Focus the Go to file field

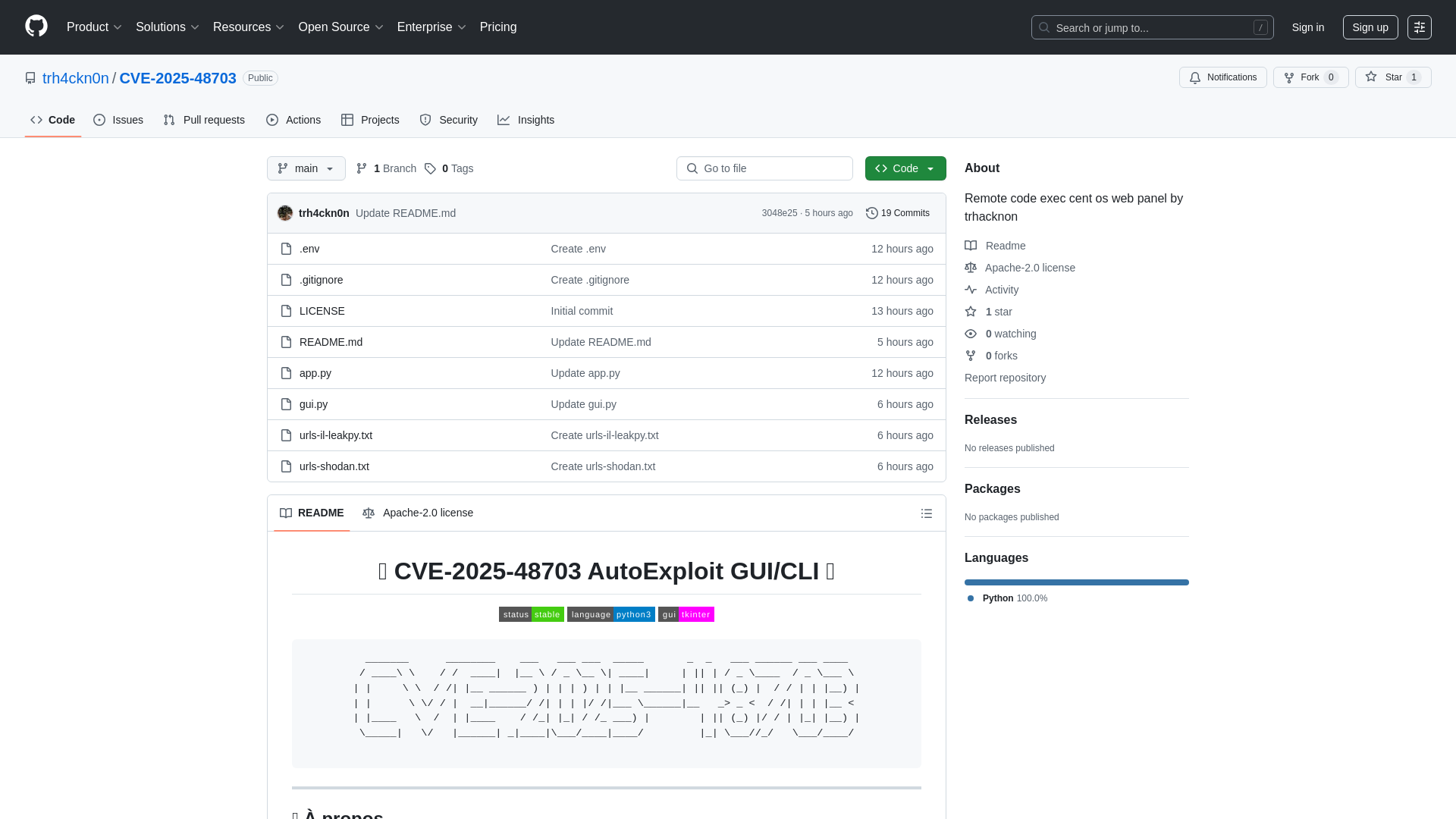764,168
